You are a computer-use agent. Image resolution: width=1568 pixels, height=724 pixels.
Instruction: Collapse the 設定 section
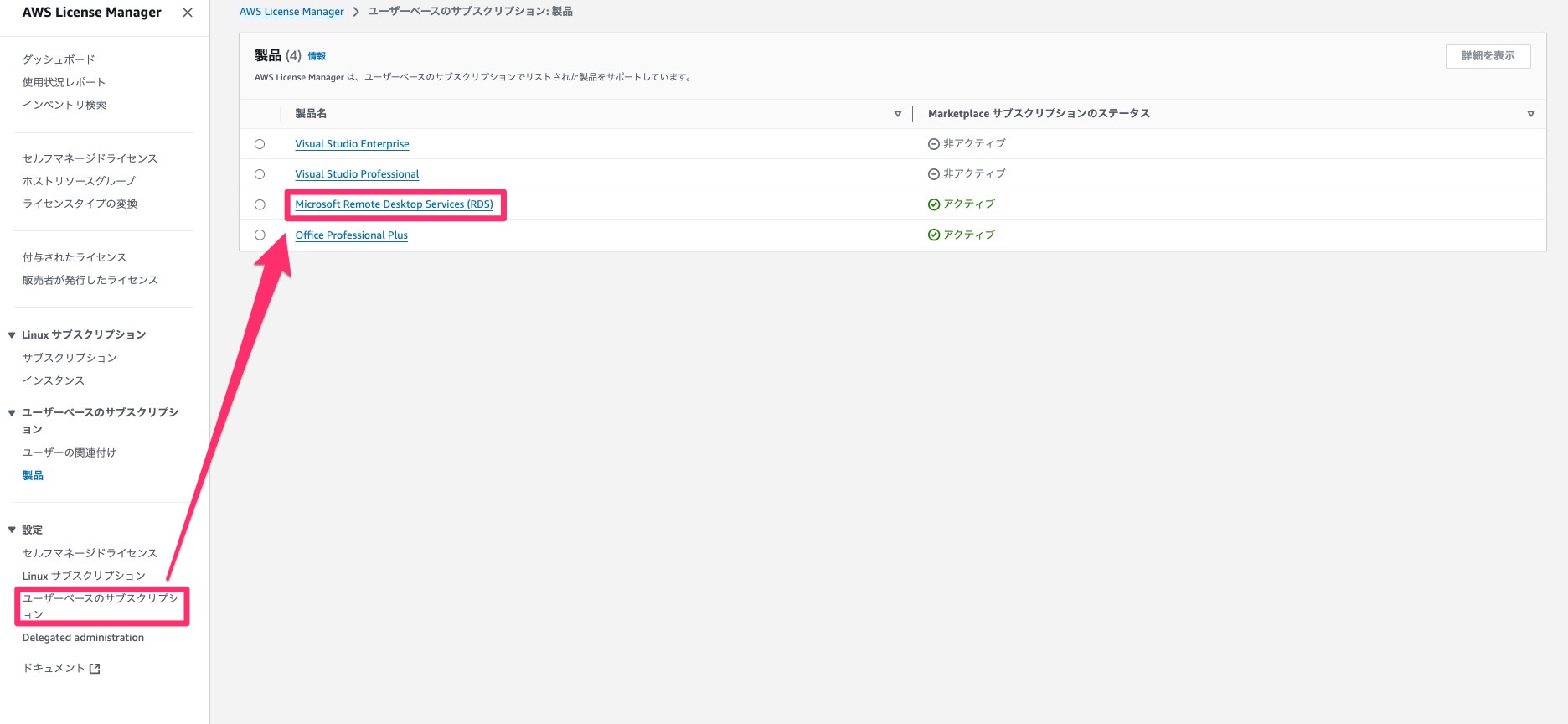12,530
